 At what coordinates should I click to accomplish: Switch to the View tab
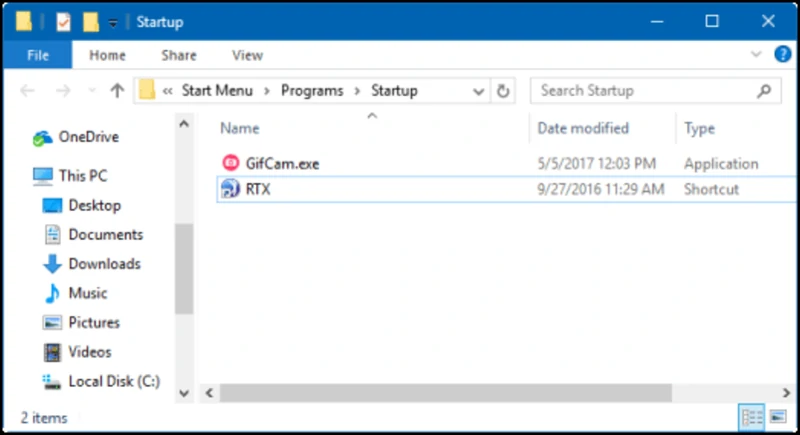pos(247,56)
